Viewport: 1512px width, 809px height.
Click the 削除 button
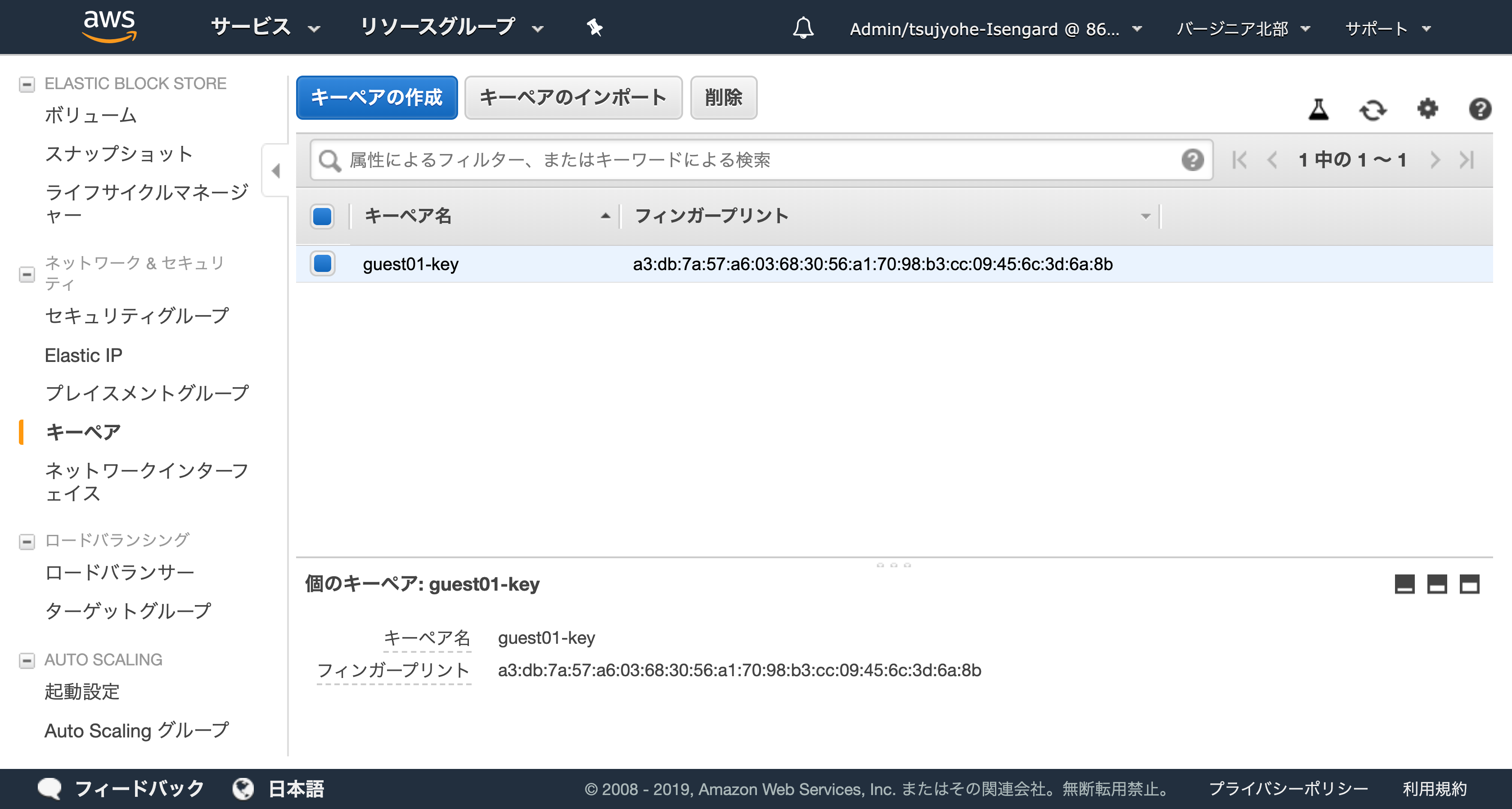coord(724,97)
